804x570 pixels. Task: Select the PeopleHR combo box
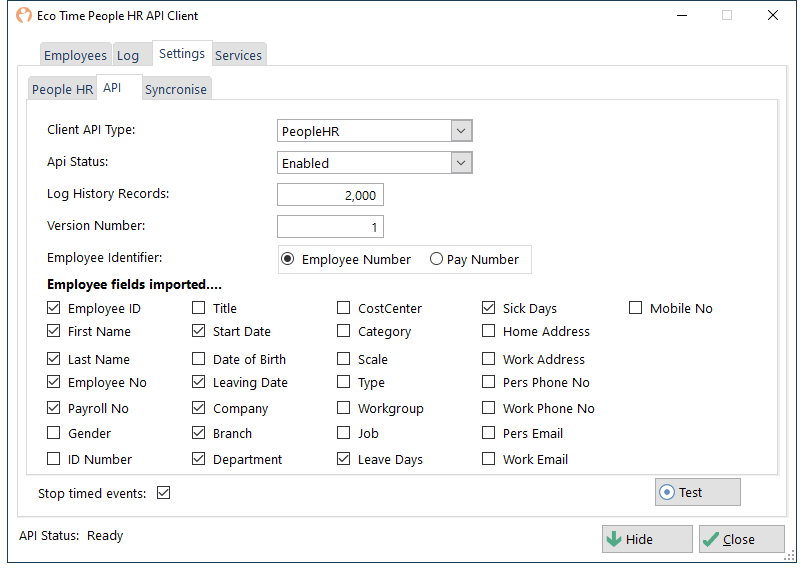coord(374,131)
